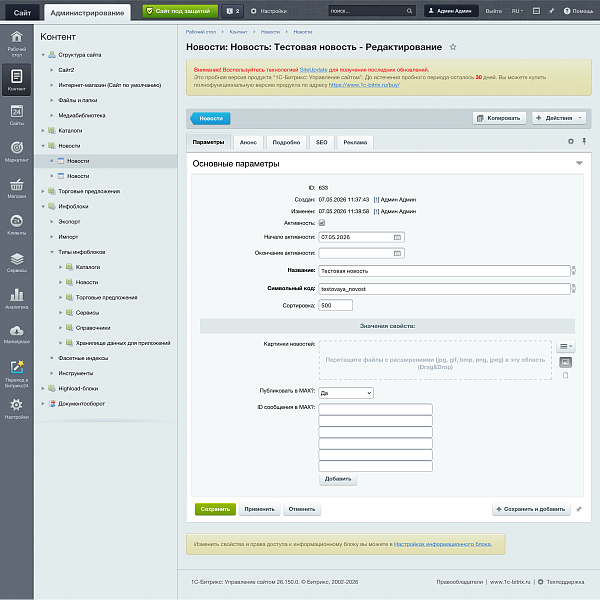Viewport: 600px width, 600px height.
Task: Select the Параметры tab
Action: pyautogui.click(x=208, y=142)
